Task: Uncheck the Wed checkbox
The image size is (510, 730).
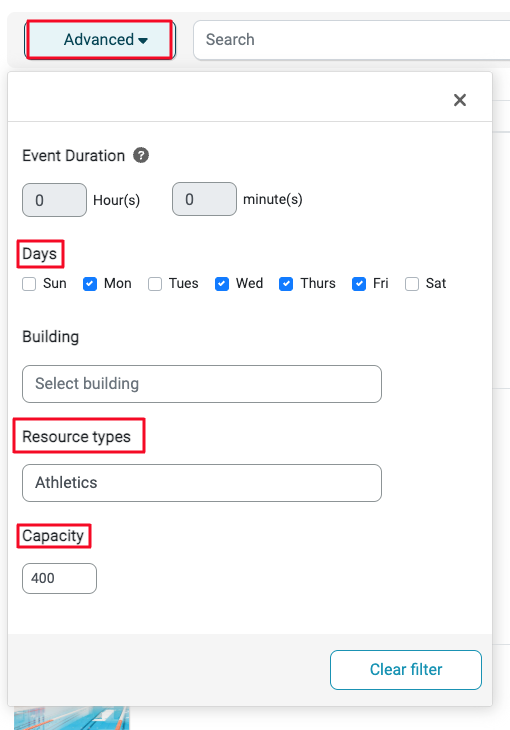Action: coord(222,284)
